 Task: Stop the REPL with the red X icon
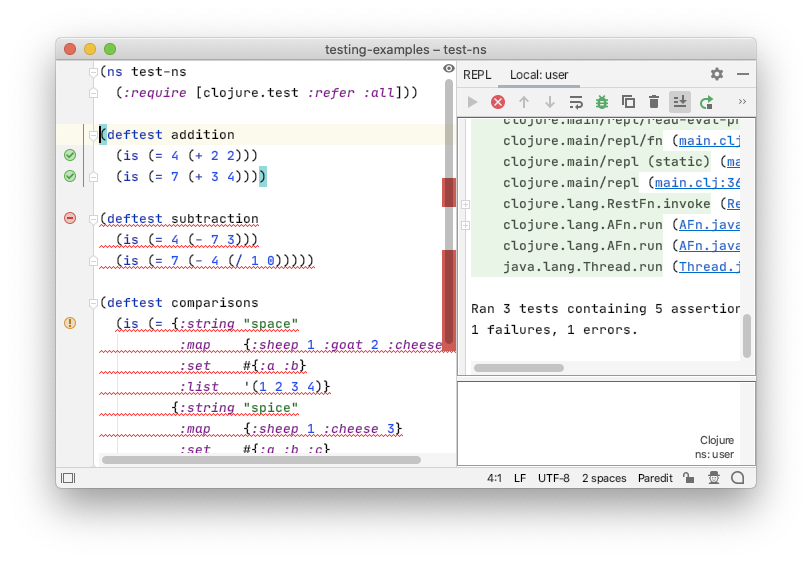pyautogui.click(x=498, y=102)
